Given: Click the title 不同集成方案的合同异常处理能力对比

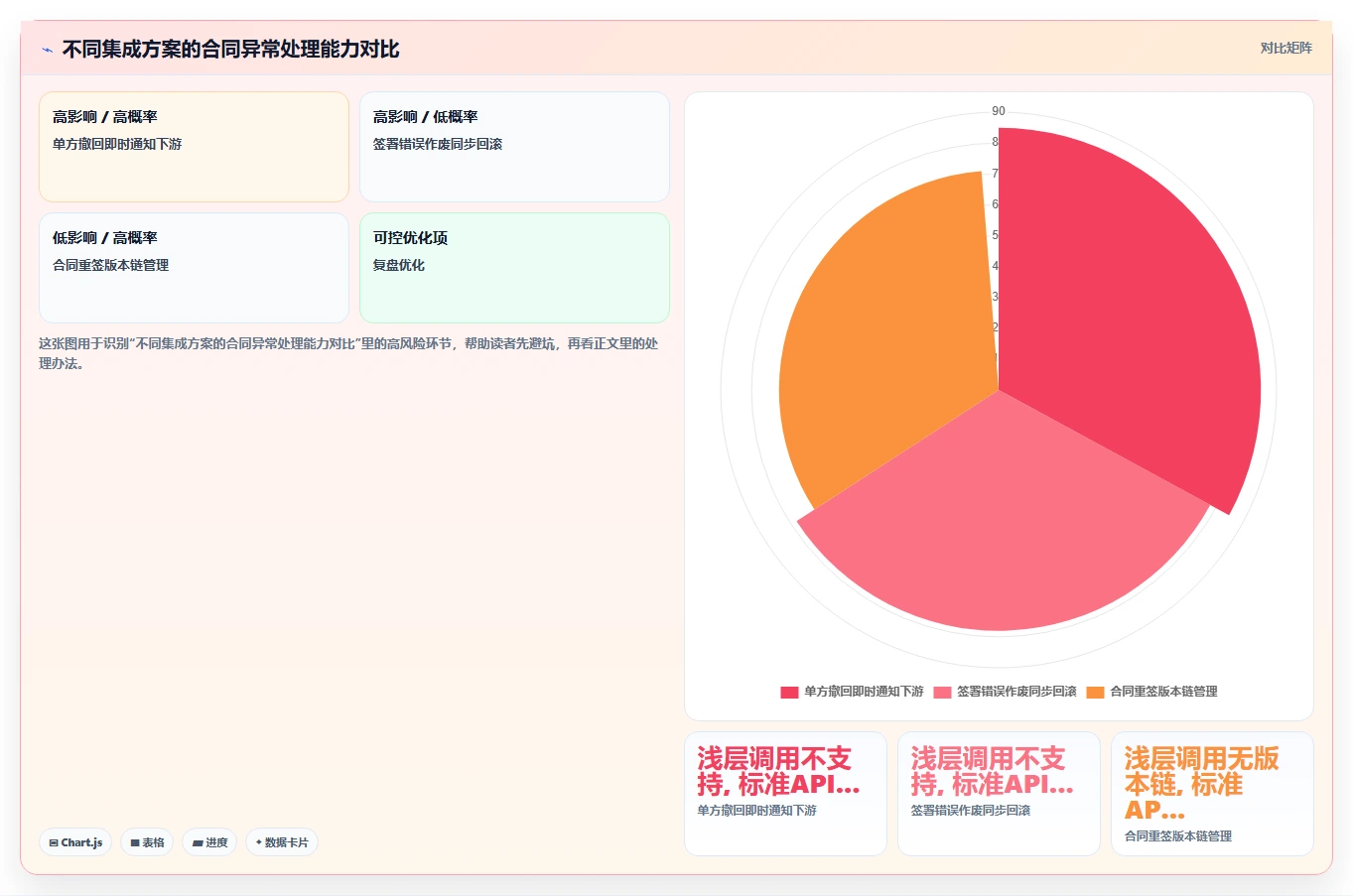Looking at the screenshot, I should [230, 50].
